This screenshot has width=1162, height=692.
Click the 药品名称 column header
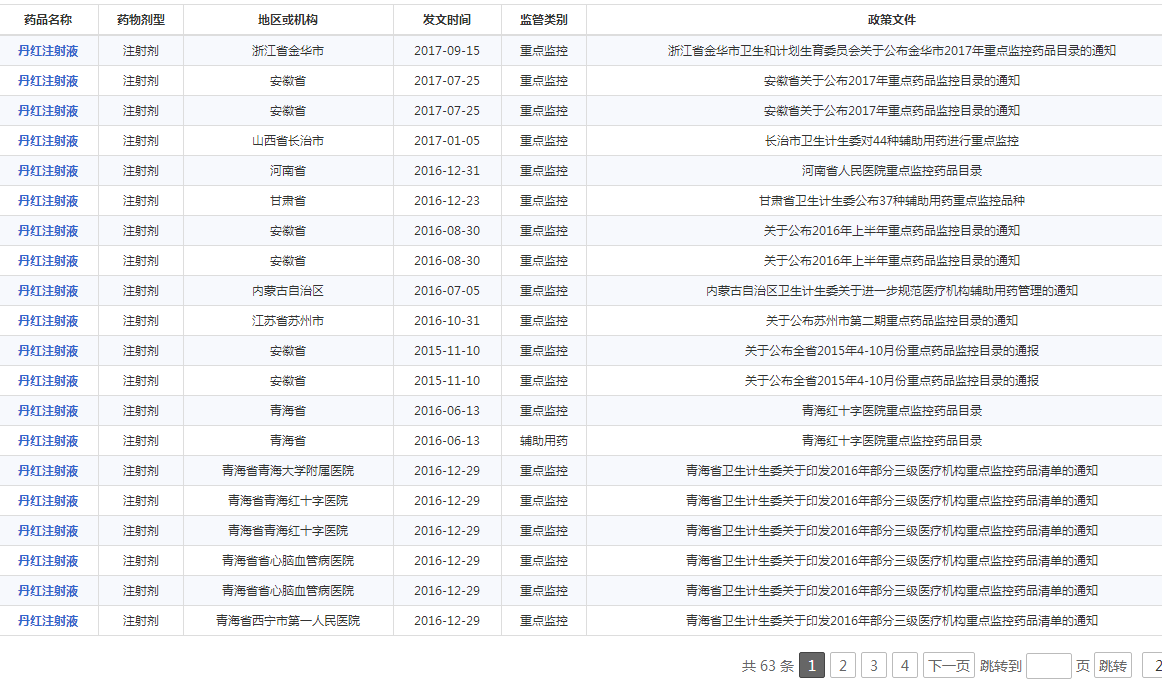coord(48,20)
